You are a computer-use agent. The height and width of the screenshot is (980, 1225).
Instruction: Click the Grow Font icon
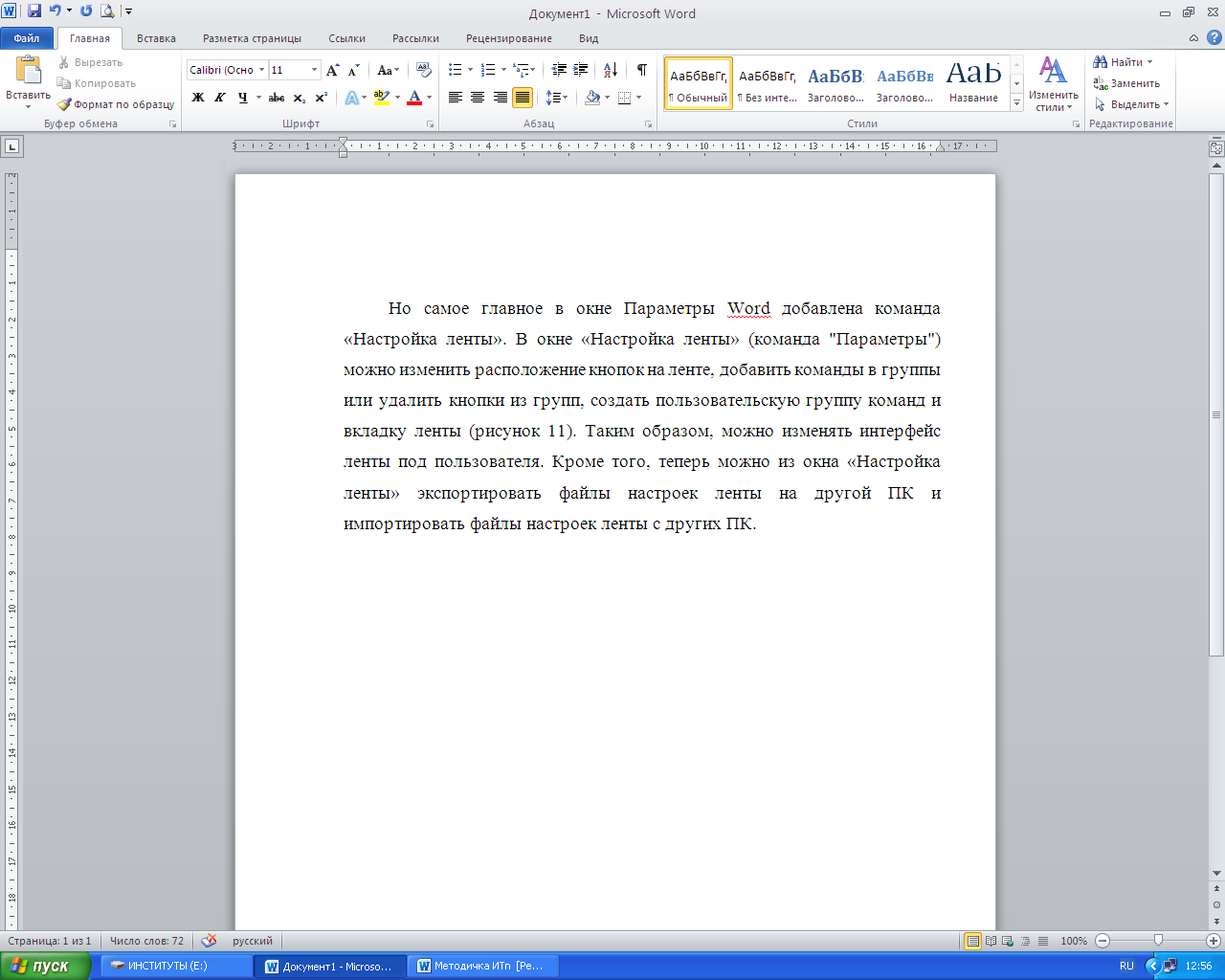[332, 70]
